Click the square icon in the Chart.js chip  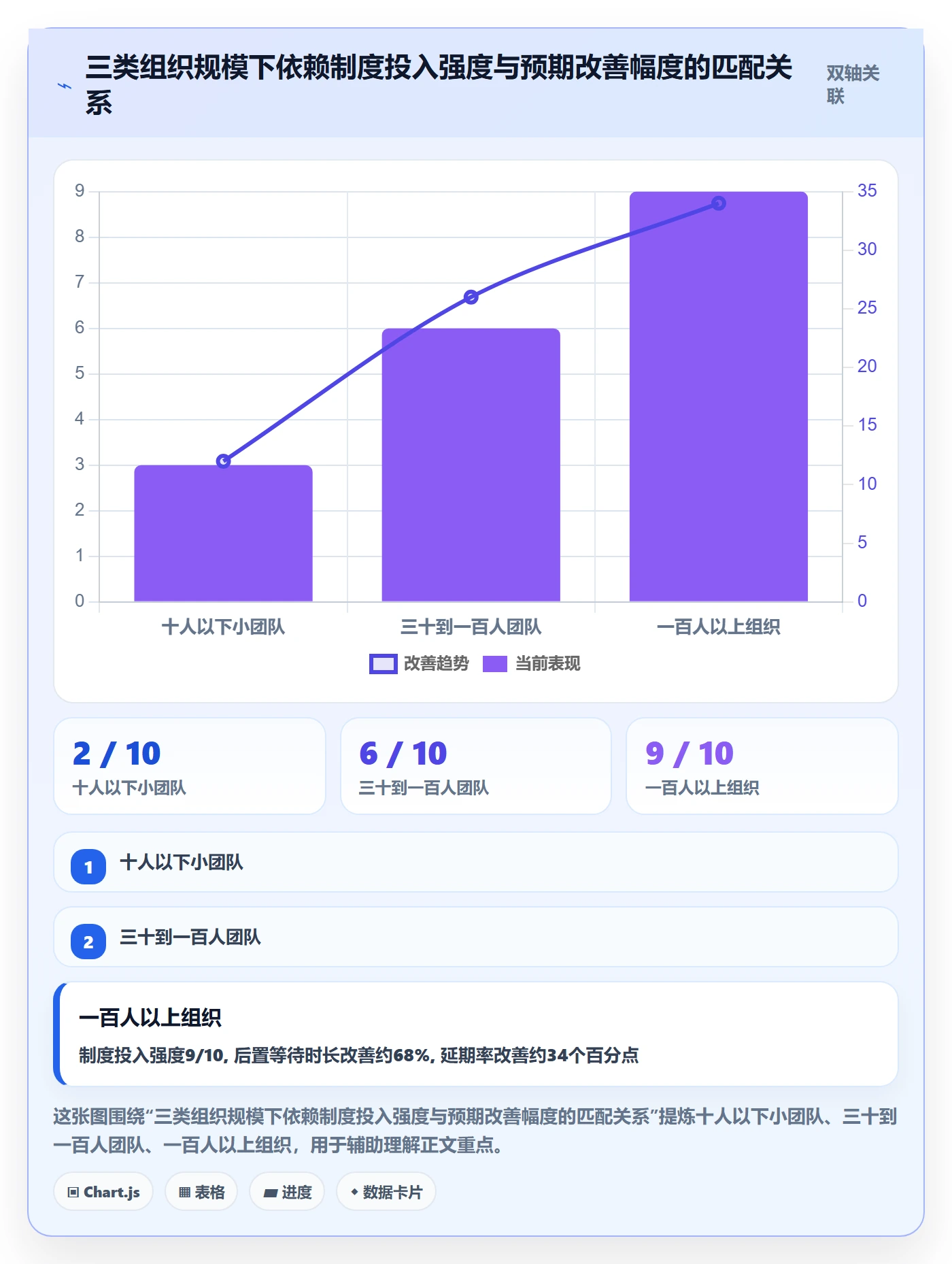click(x=73, y=1192)
